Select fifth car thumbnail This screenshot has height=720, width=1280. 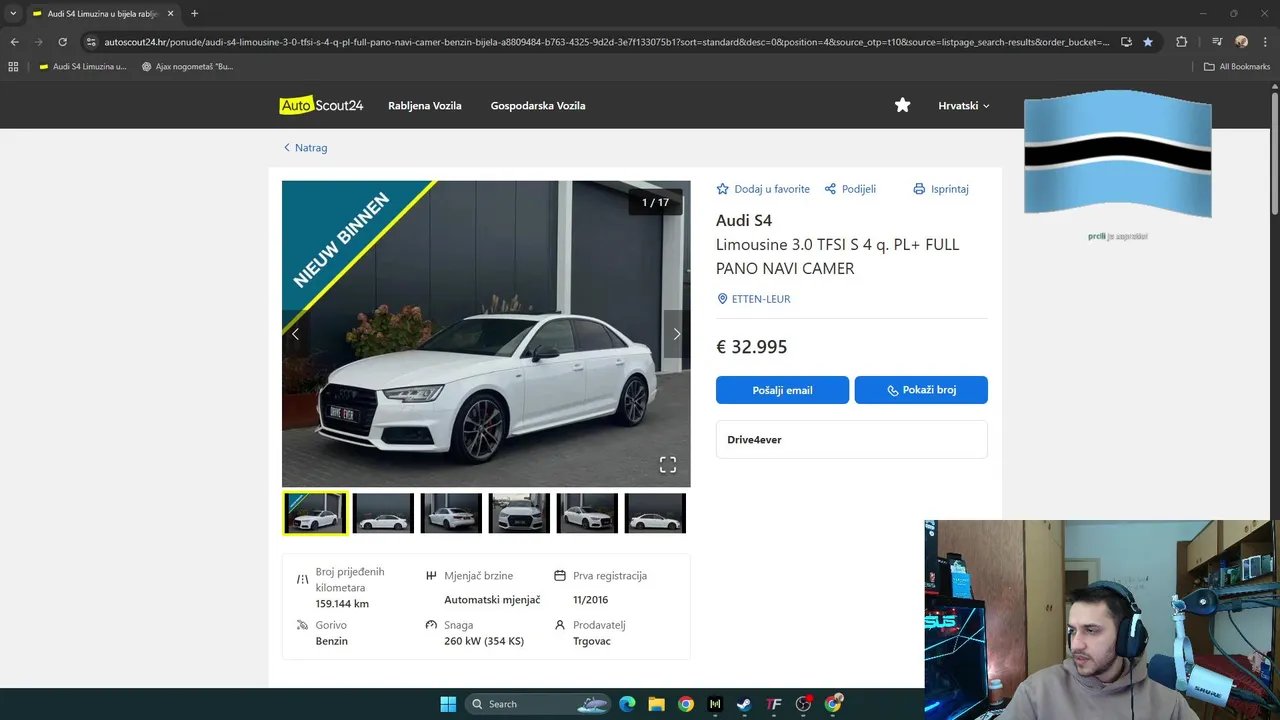(587, 513)
